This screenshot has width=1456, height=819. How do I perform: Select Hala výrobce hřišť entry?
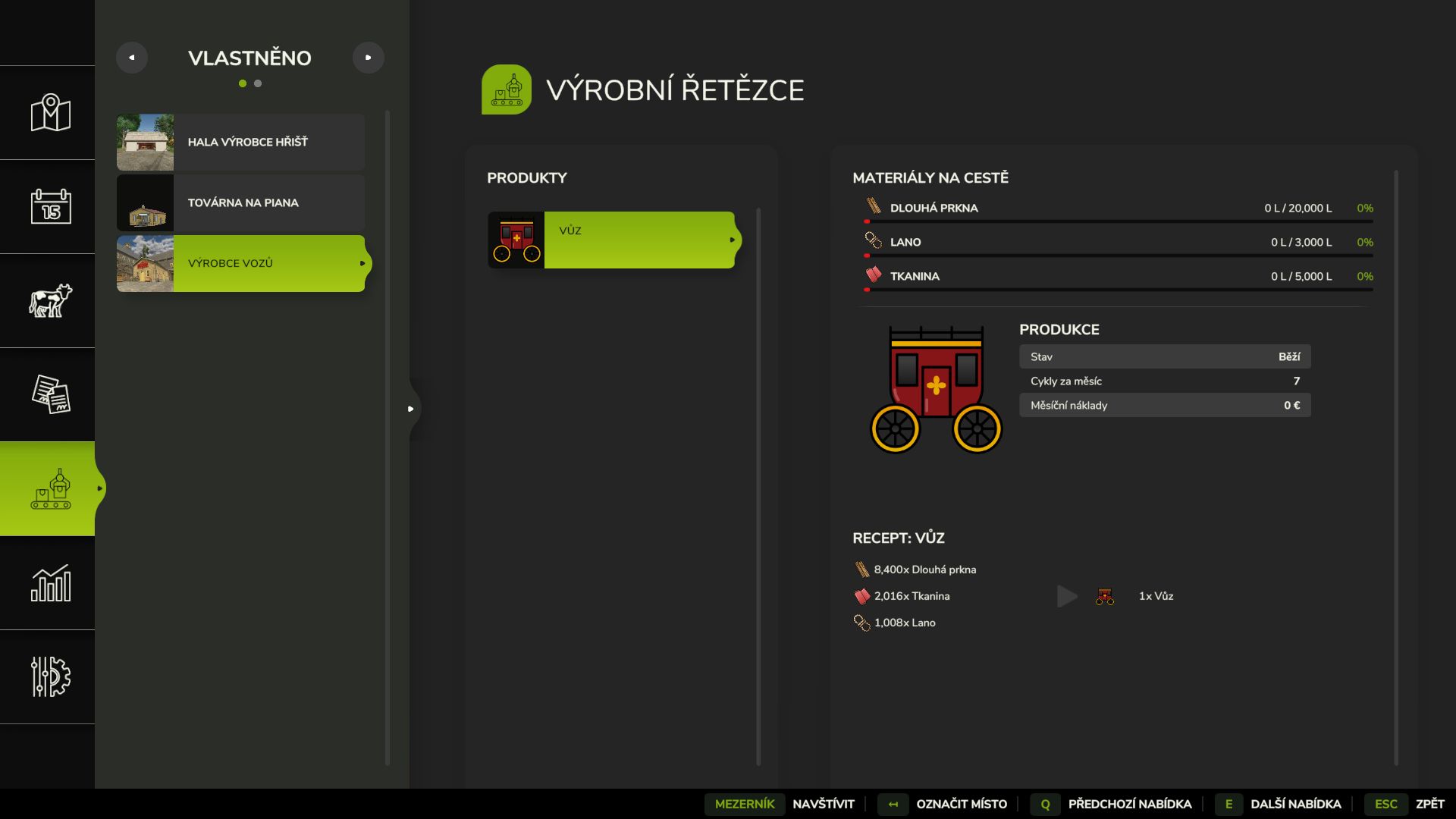pos(240,143)
